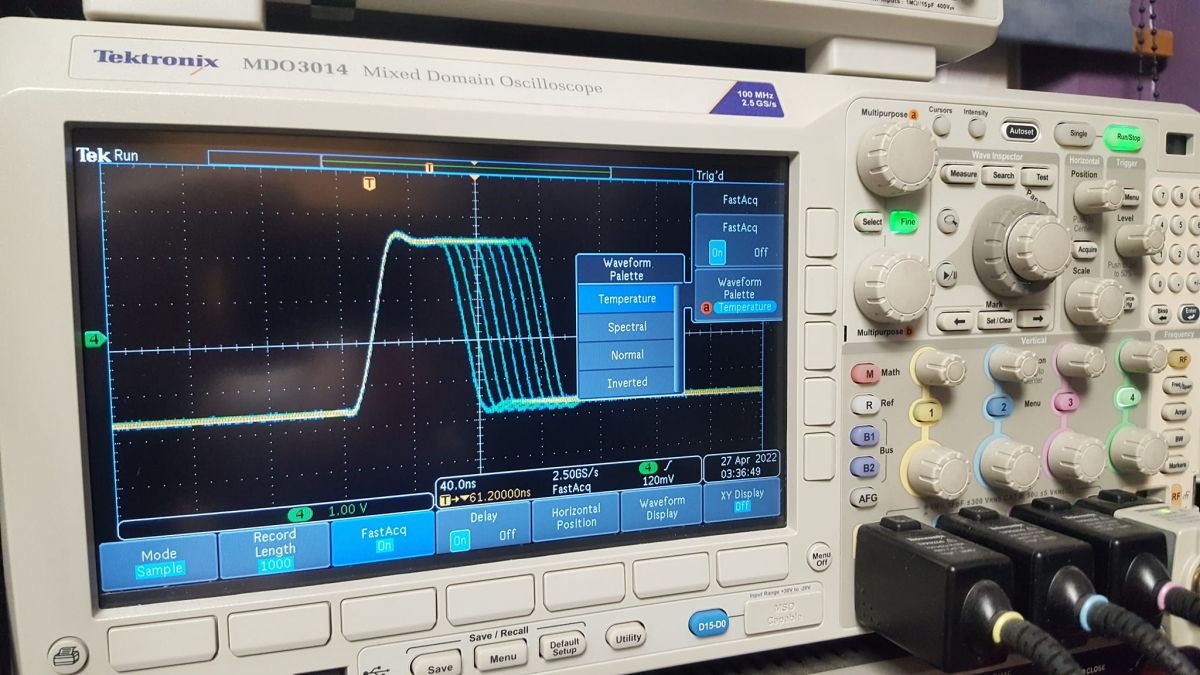This screenshot has height=675, width=1200.
Task: Toggle the green Run/Stop button
Action: click(x=1127, y=137)
